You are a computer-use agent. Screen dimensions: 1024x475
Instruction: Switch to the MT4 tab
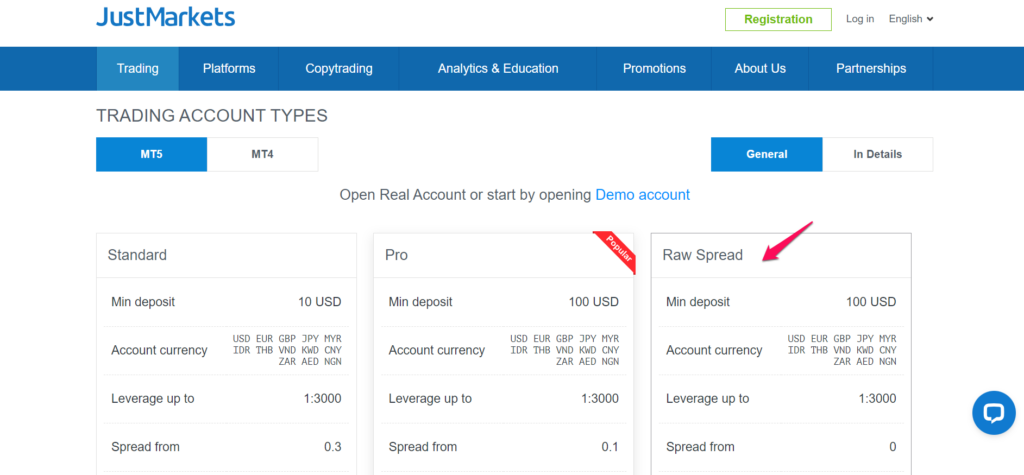[x=263, y=154]
